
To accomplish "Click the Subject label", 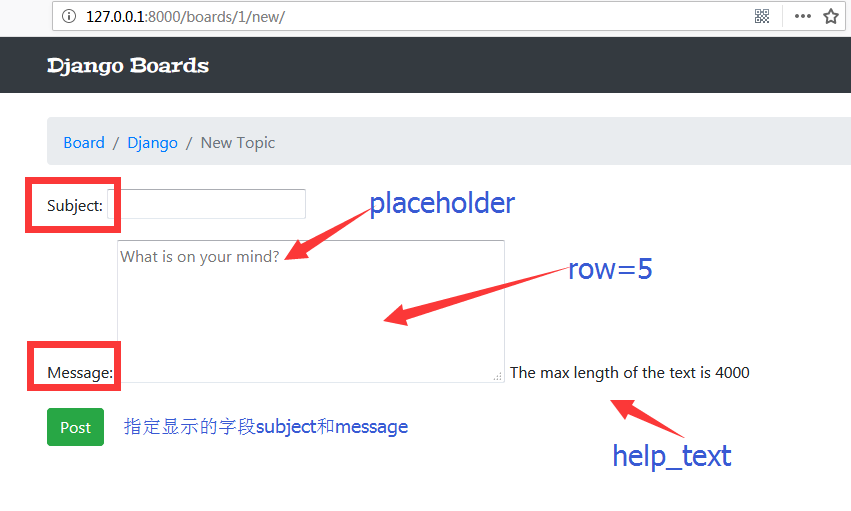I will pyautogui.click(x=75, y=206).
